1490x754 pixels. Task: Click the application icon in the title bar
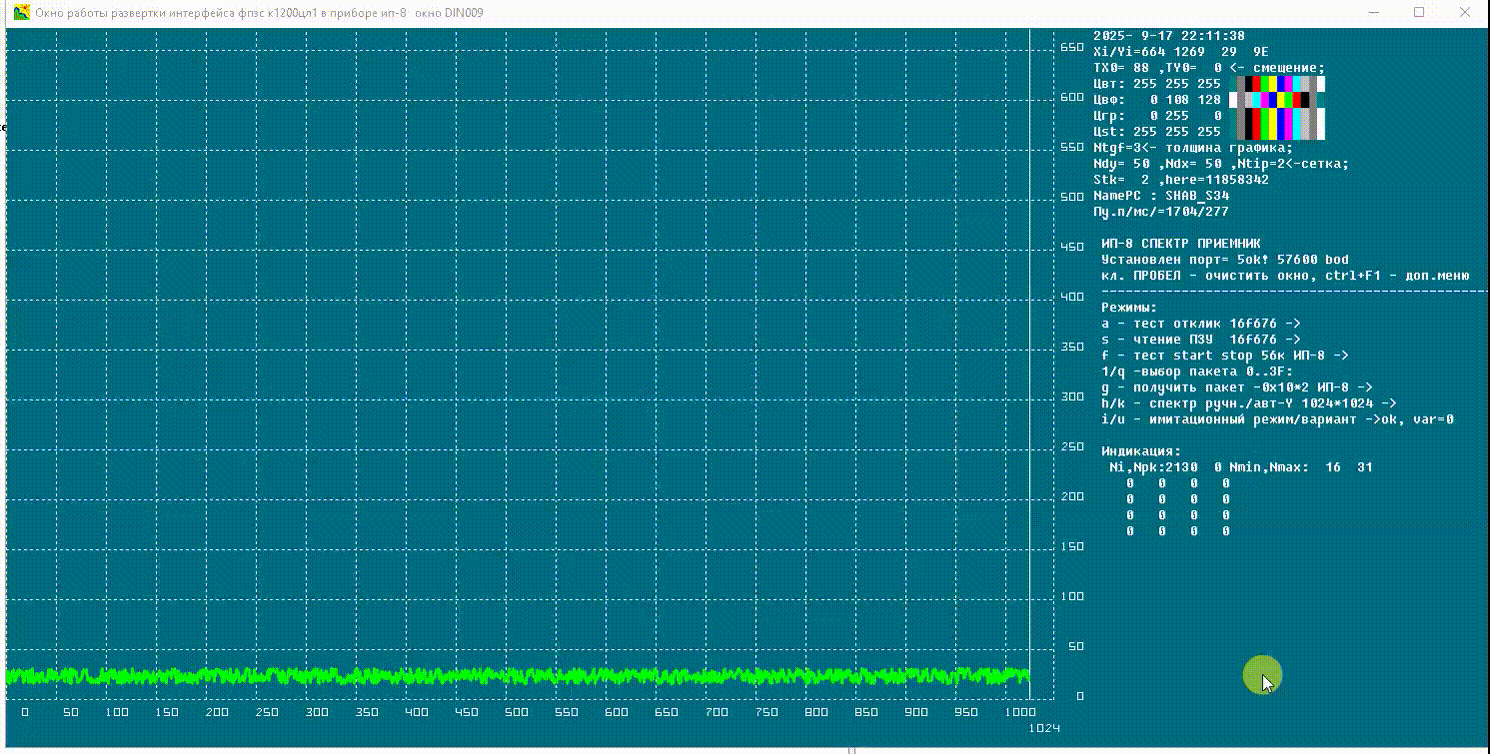point(20,13)
